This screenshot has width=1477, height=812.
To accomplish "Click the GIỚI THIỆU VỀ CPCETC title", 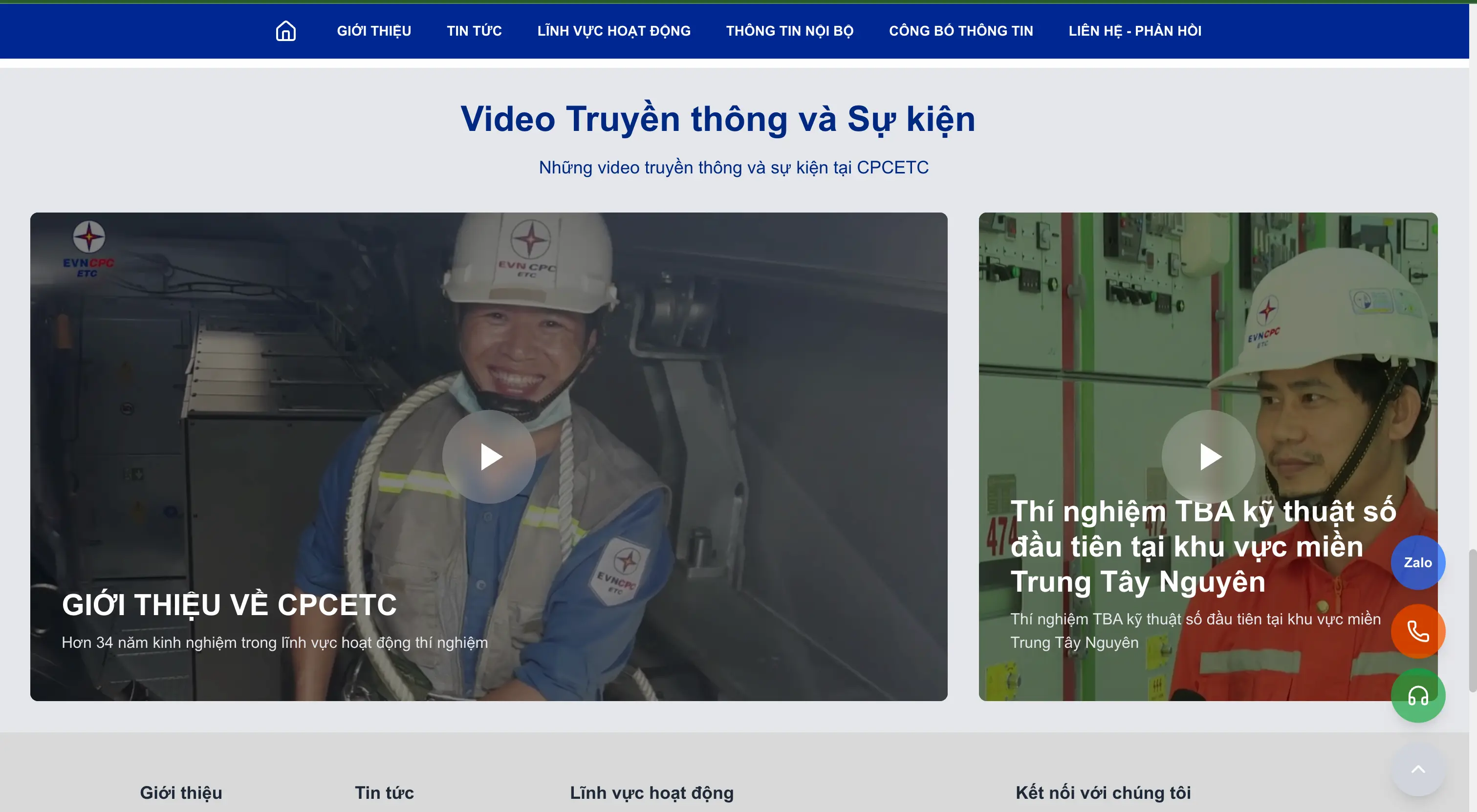I will click(x=229, y=604).
